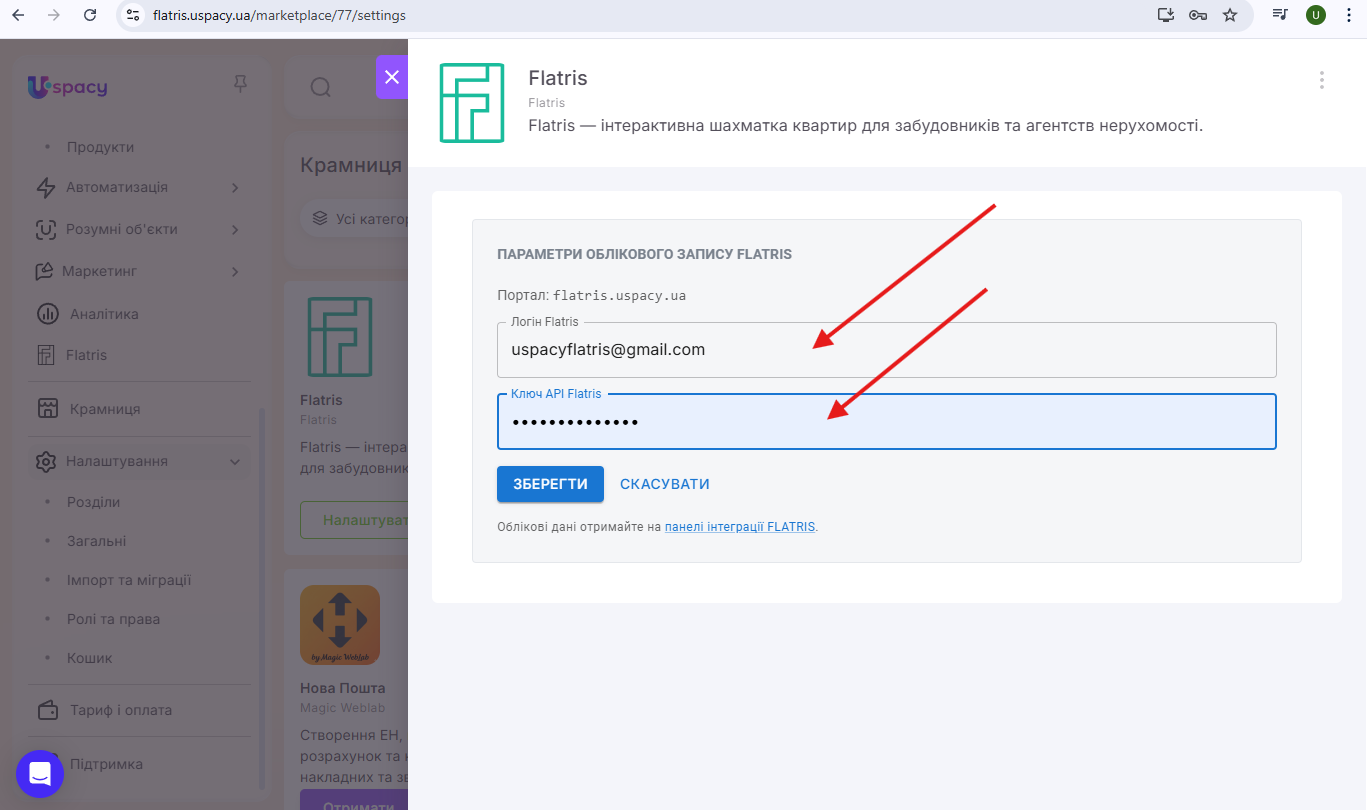This screenshot has width=1367, height=810.
Task: Open Тариф і оплата in the sidebar
Action: click(121, 710)
